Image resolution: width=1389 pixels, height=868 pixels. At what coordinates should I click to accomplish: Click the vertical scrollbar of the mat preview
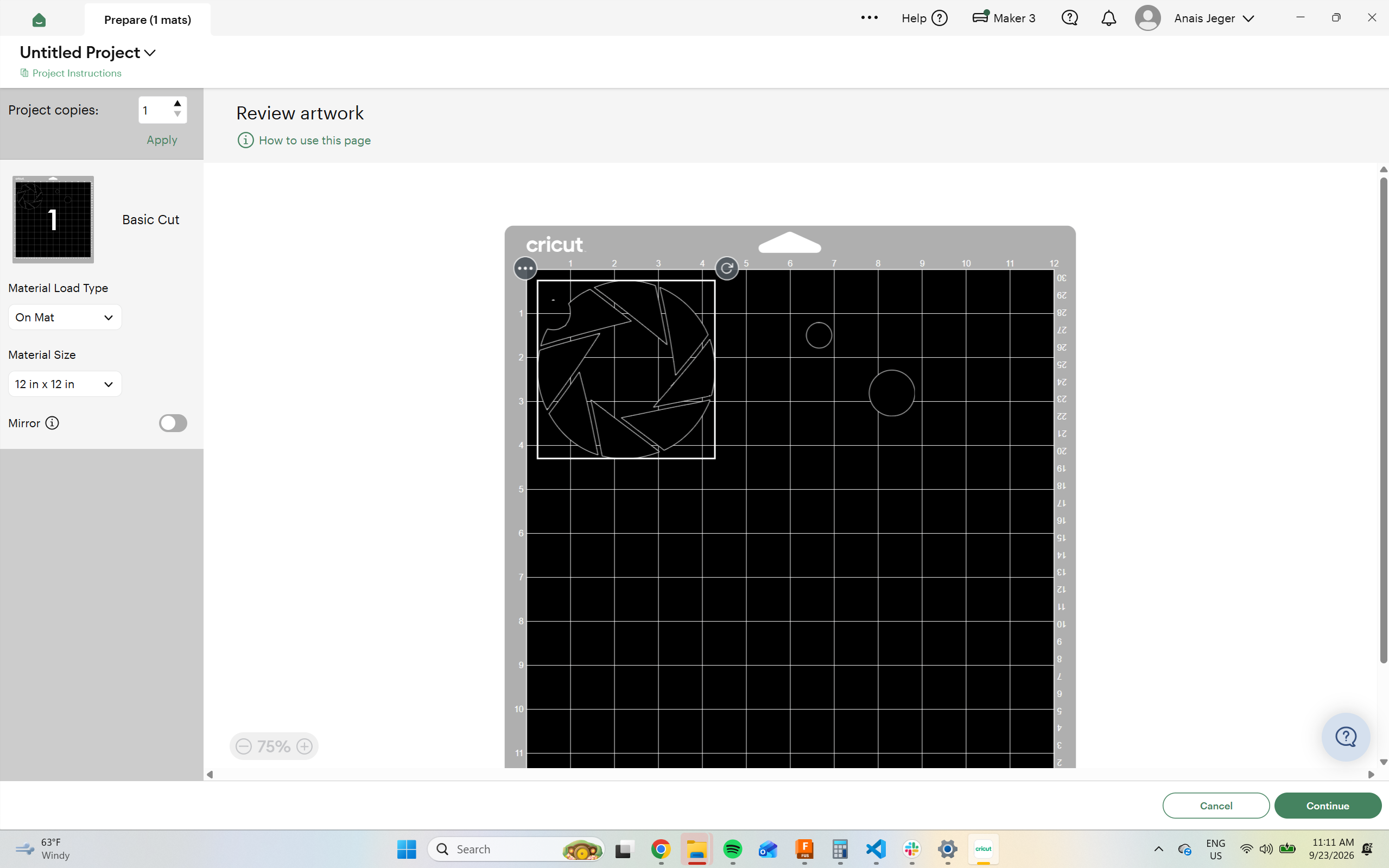click(x=1383, y=420)
